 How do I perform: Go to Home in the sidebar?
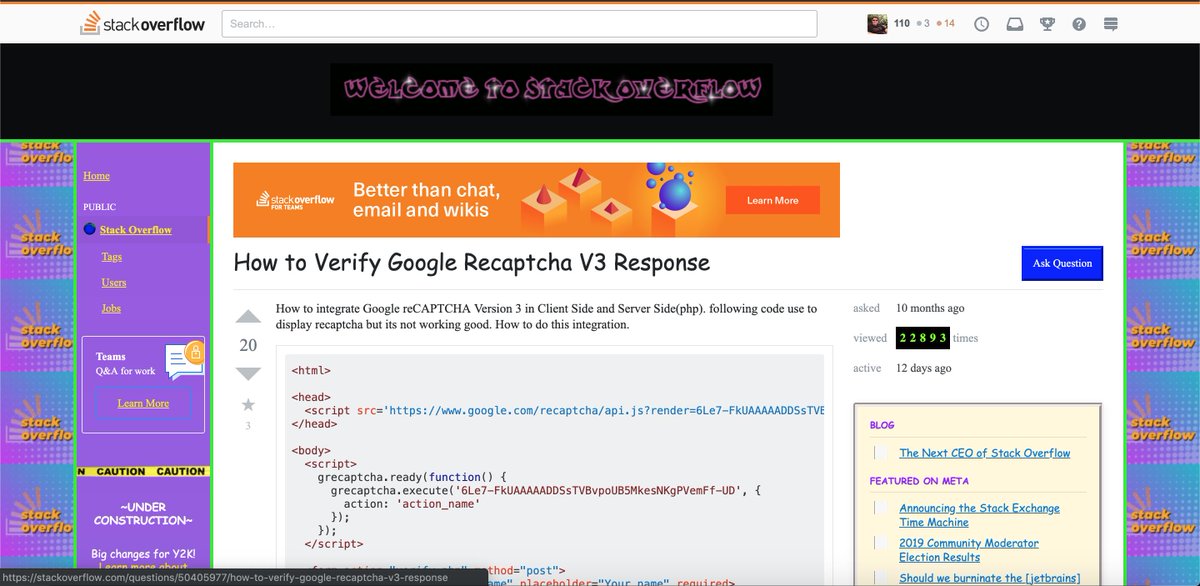coord(96,176)
